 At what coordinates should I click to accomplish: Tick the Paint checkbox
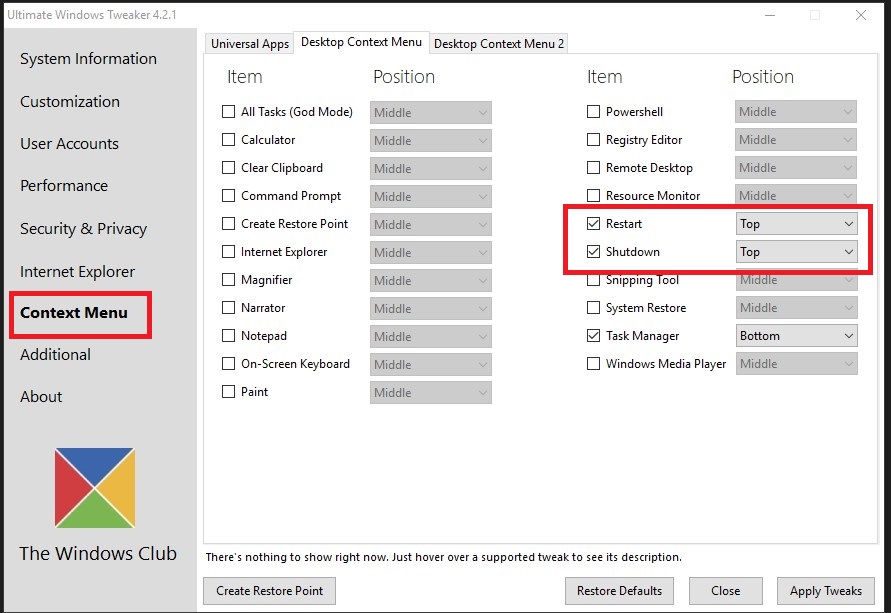pos(228,391)
